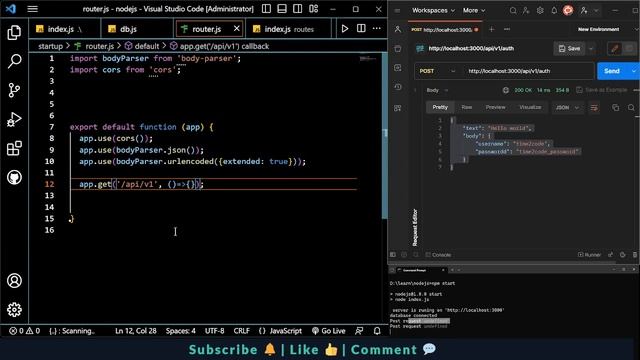Image resolution: width=640 pixels, height=360 pixels.
Task: Click the Postman request URL field
Action: pyautogui.click(x=529, y=71)
